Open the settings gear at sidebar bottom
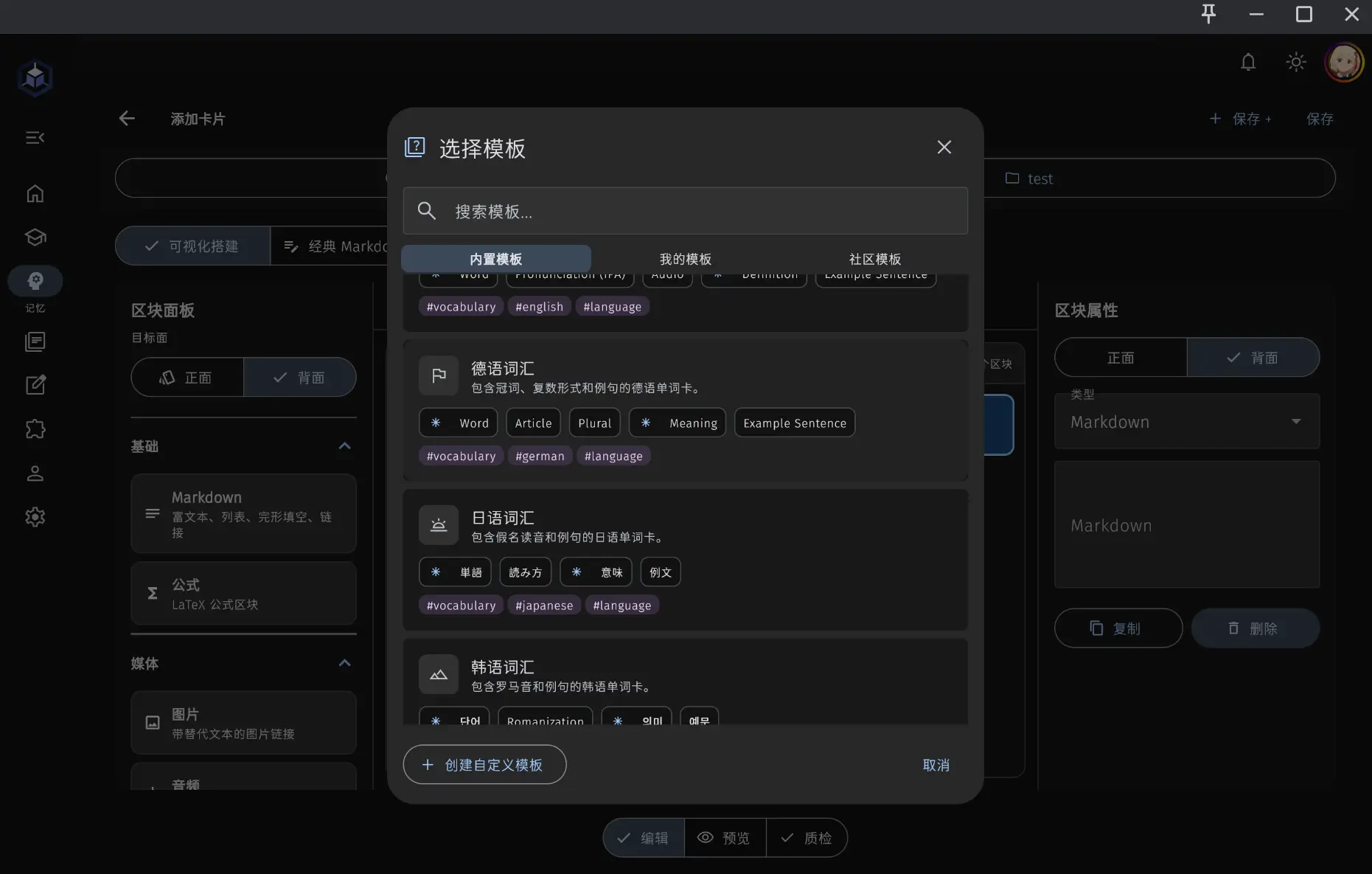Image resolution: width=1372 pixels, height=874 pixels. tap(35, 517)
